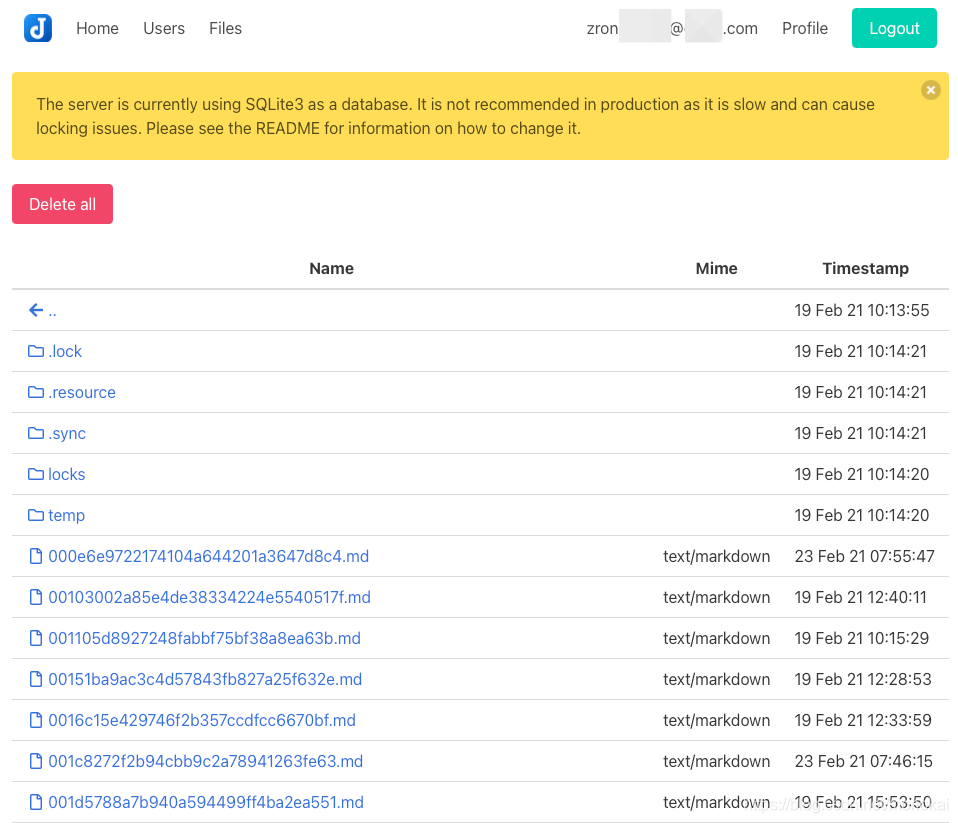This screenshot has height=823, width=958.
Task: Click the Mime column header
Action: 716,268
